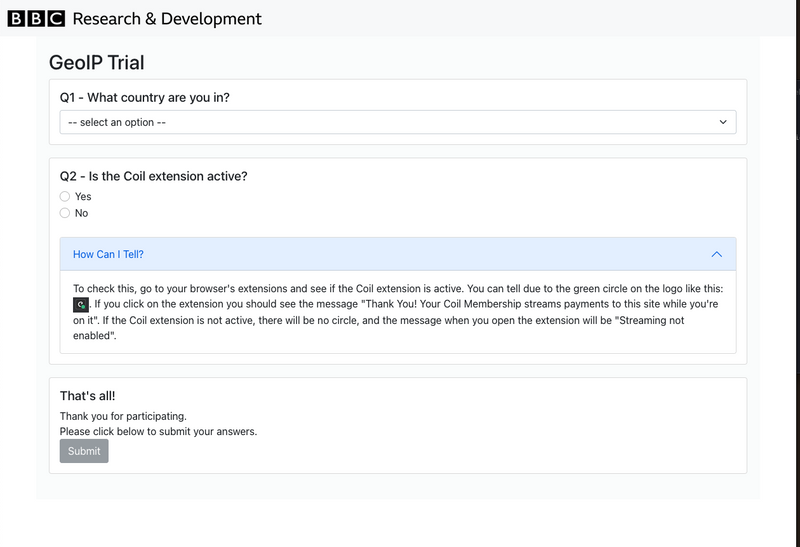Select the No radio button
The image size is (800, 547).
pyautogui.click(x=65, y=213)
